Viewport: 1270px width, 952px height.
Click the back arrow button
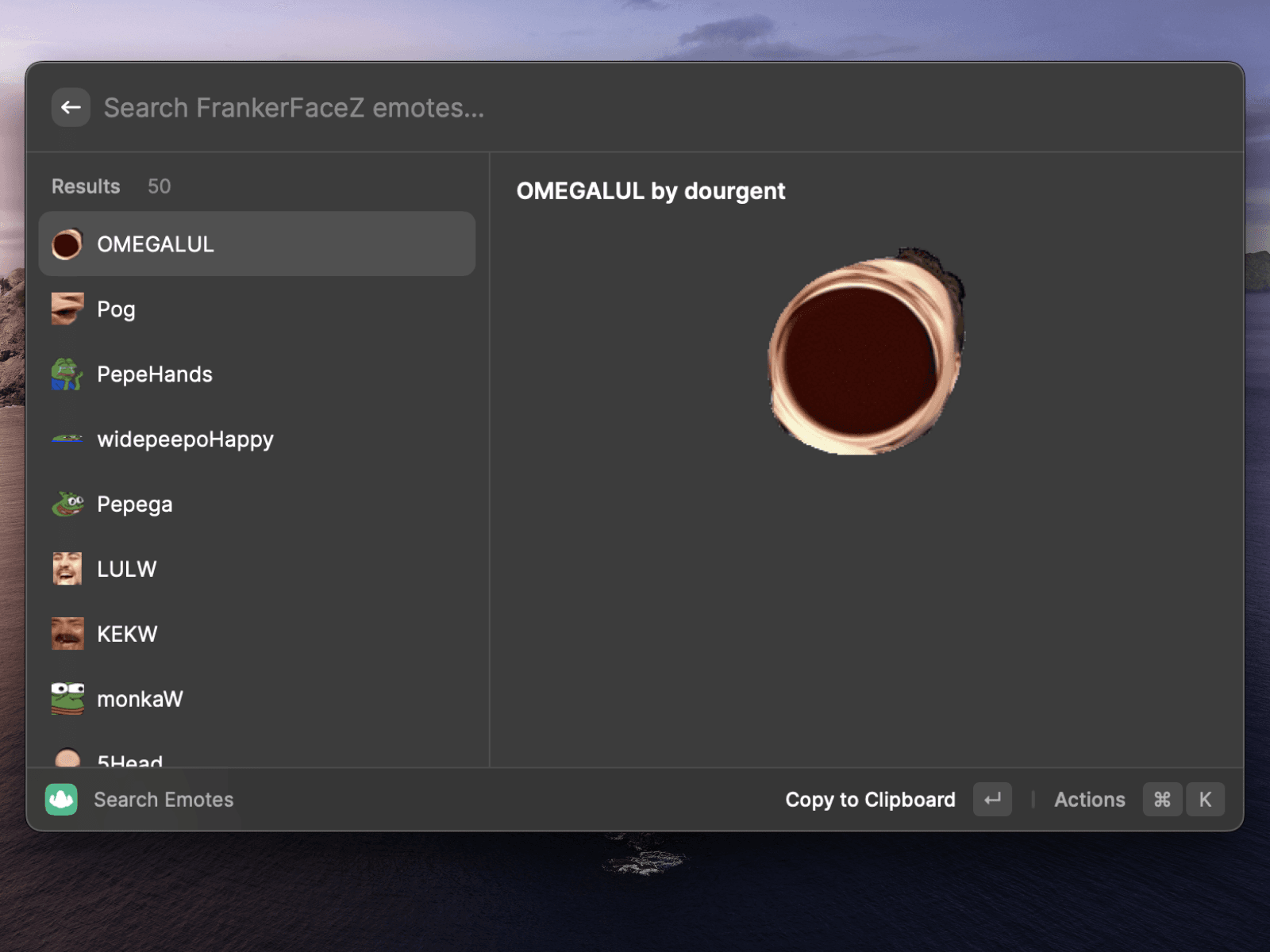click(x=71, y=108)
